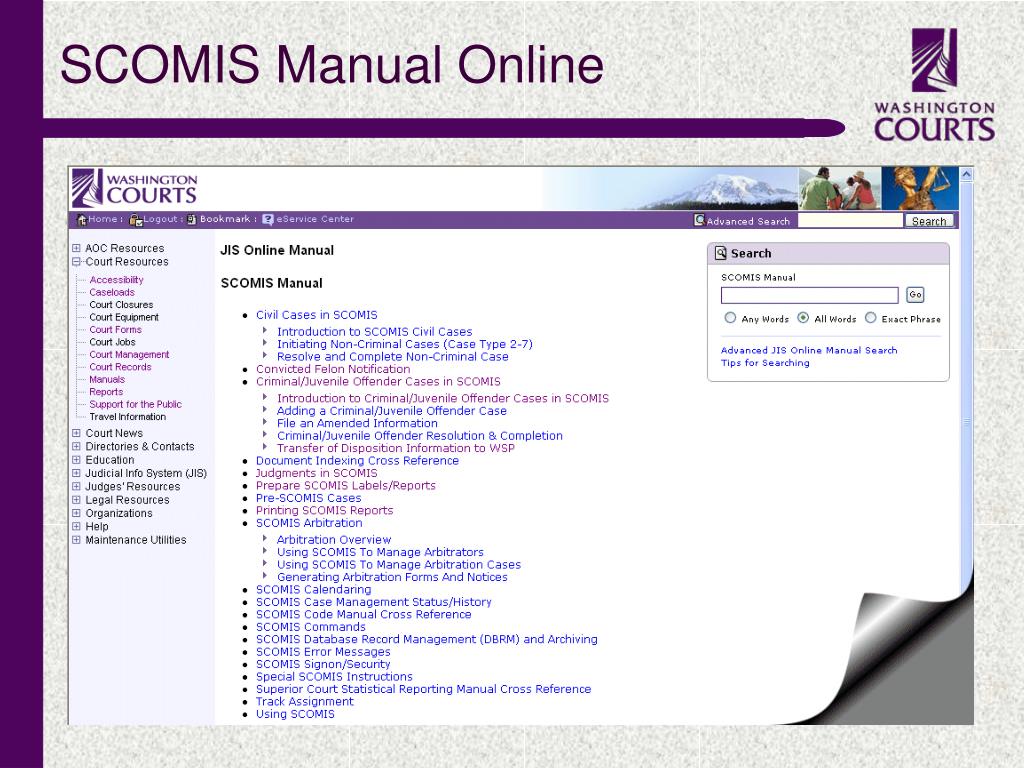Click the SCOMIS Manual search input field
This screenshot has height=768, width=1024.
pos(810,295)
